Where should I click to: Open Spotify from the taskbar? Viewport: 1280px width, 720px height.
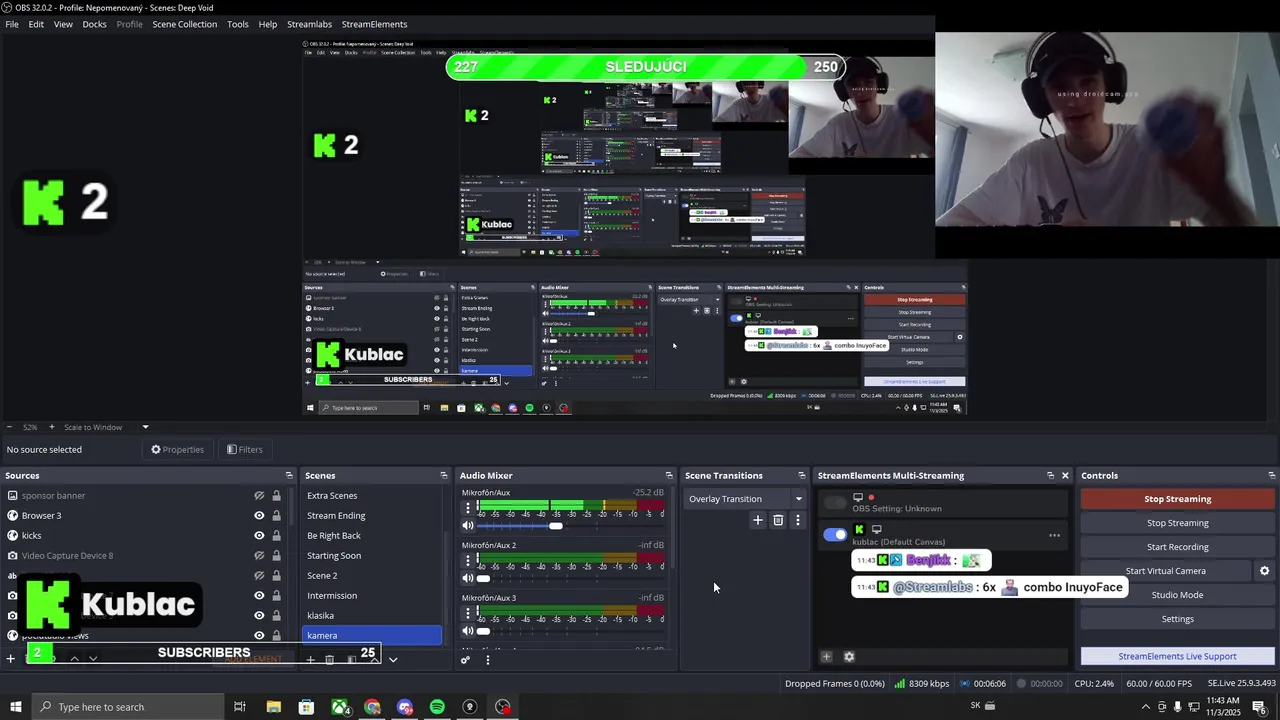click(x=437, y=707)
